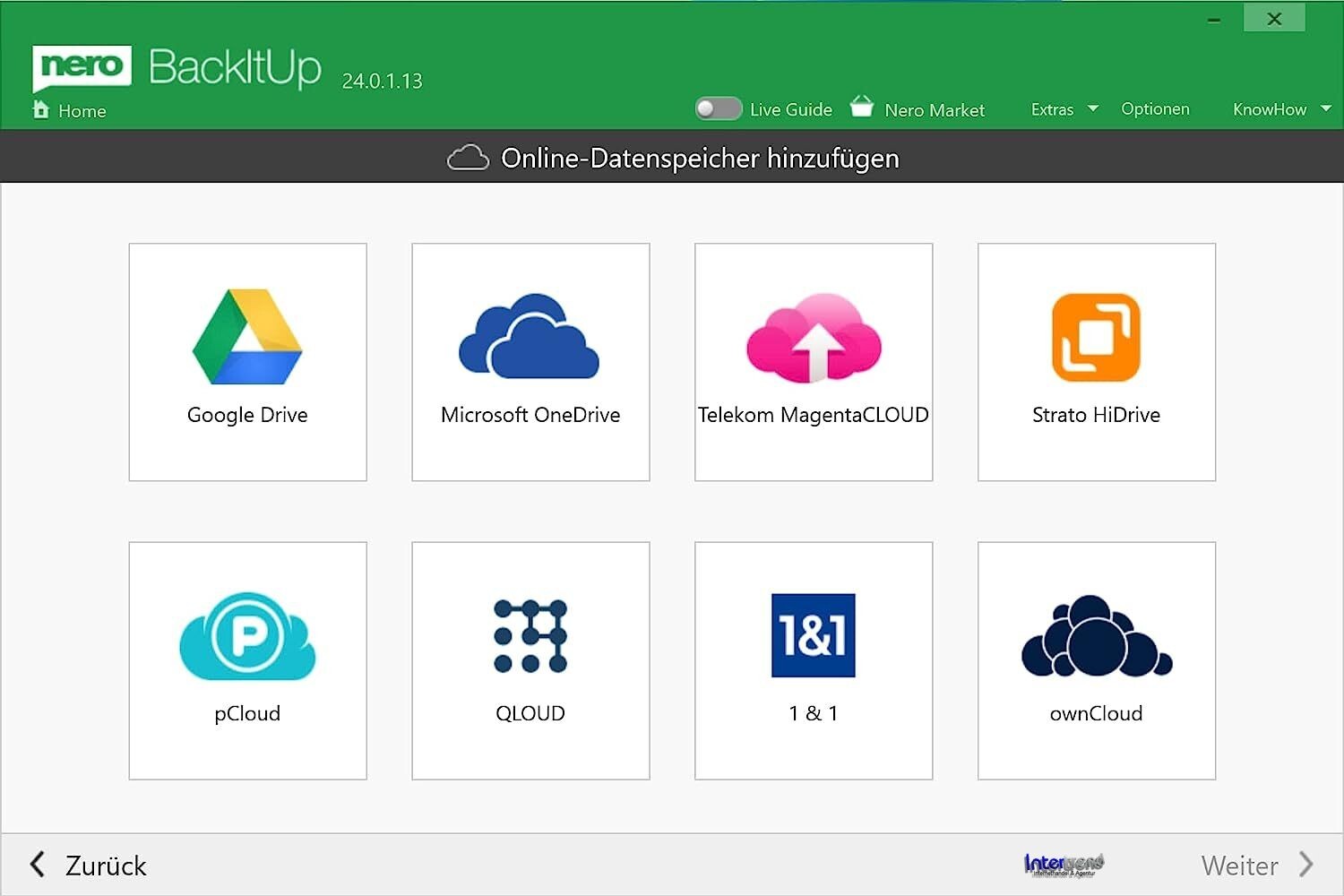Click the Weiter text button
The height and width of the screenshot is (896, 1344).
pyautogui.click(x=1239, y=866)
